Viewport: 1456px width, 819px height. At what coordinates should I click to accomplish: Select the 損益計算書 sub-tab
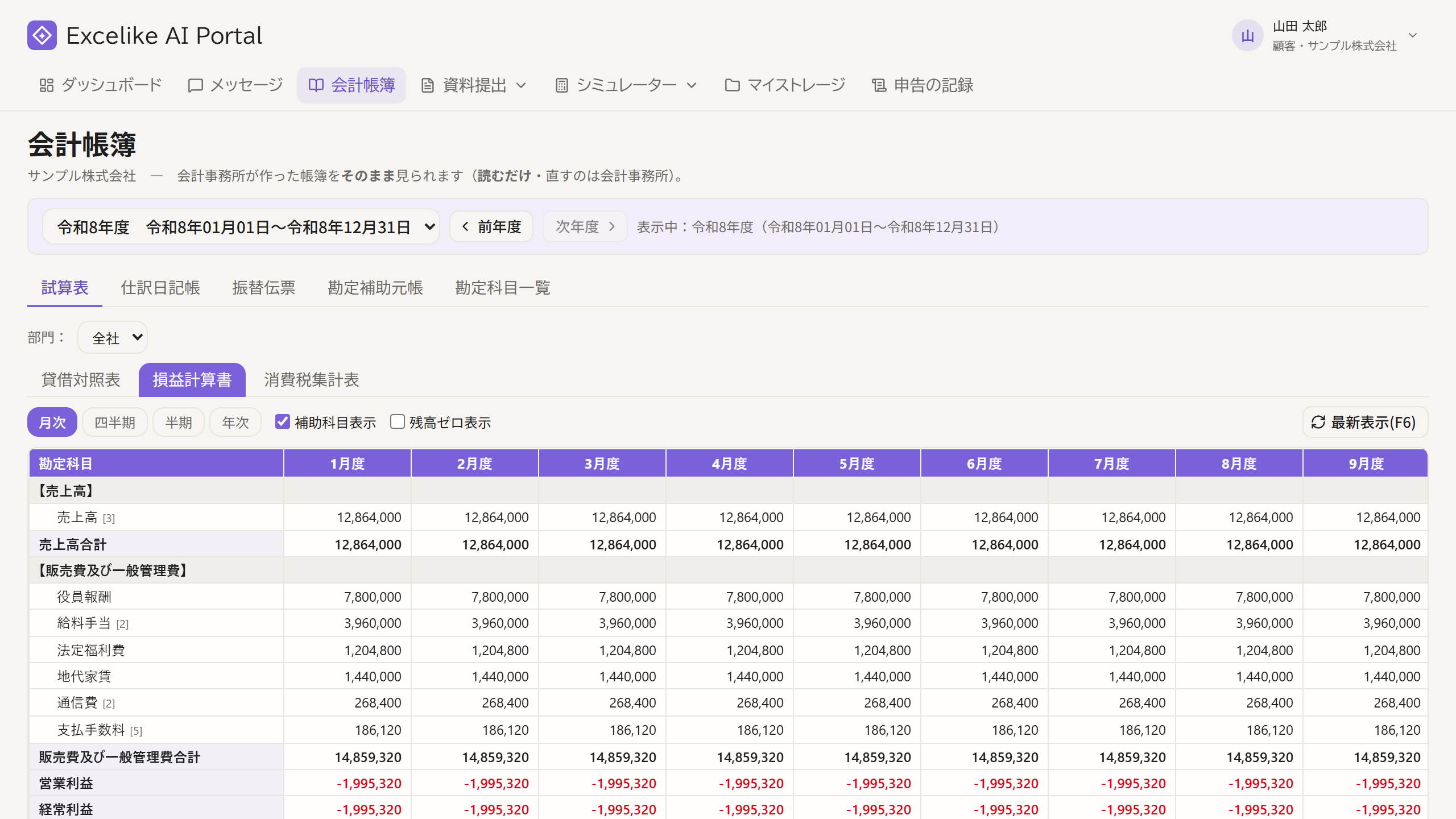click(192, 379)
